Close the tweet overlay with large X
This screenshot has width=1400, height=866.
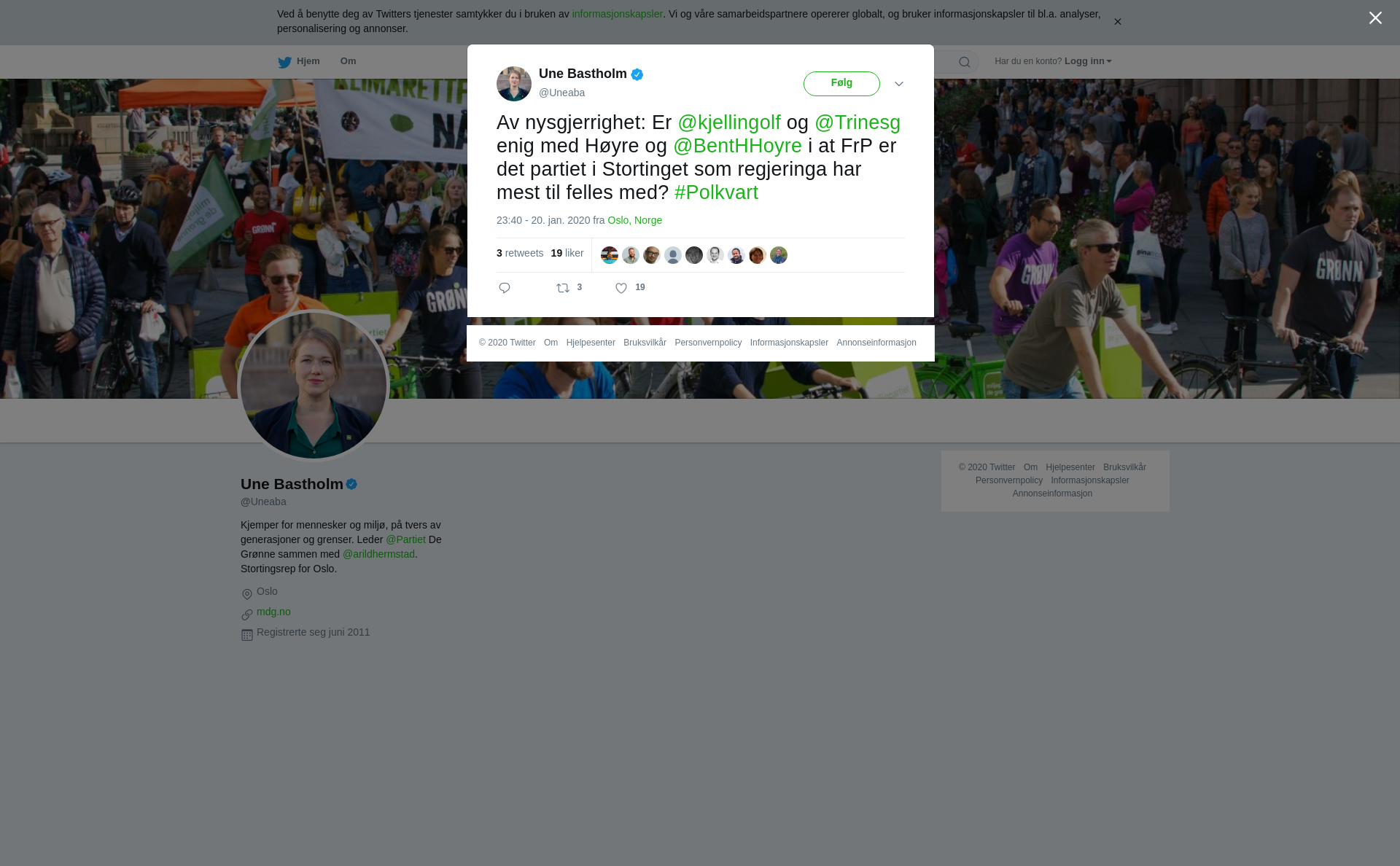(x=1375, y=18)
